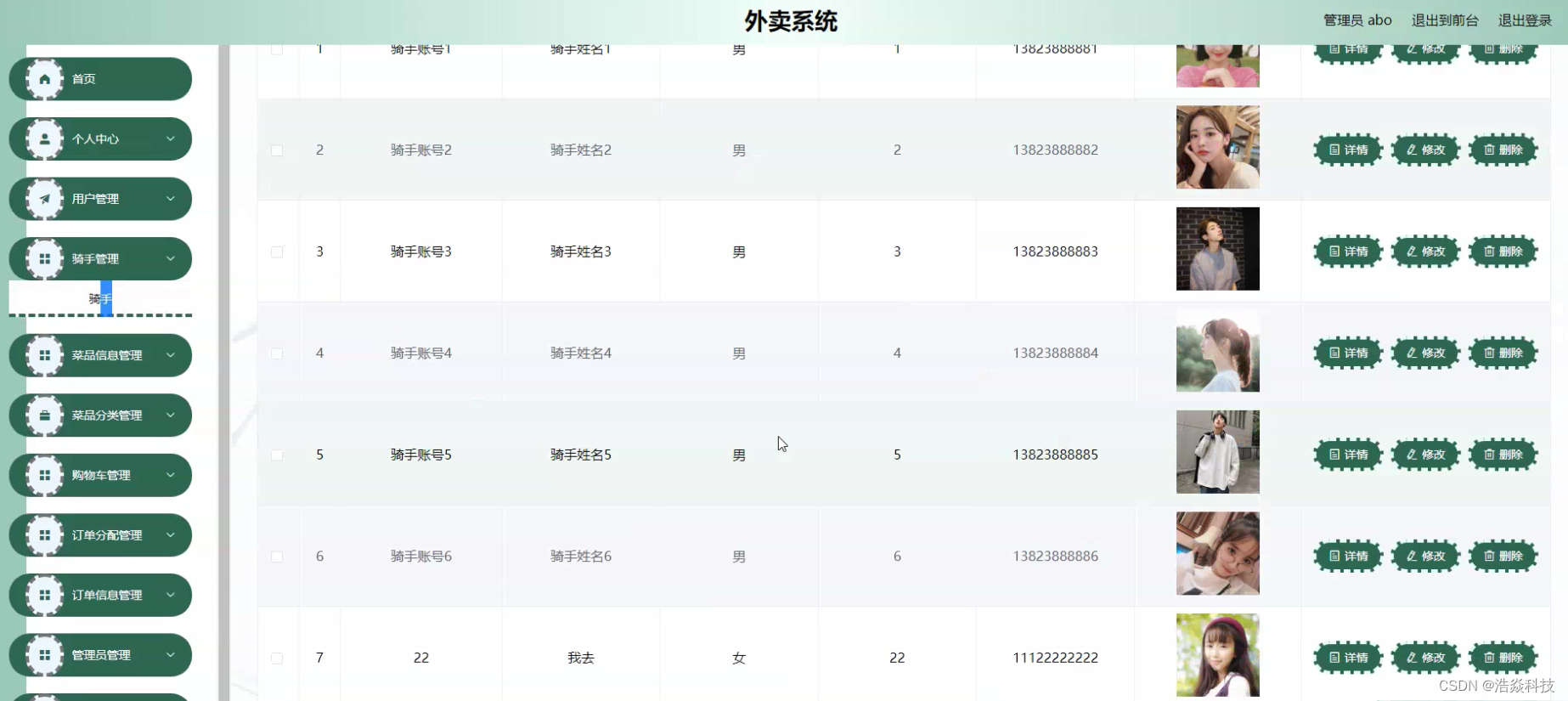Open the 菜品信息管理 menu label
The image size is (1568, 701).
[107, 355]
